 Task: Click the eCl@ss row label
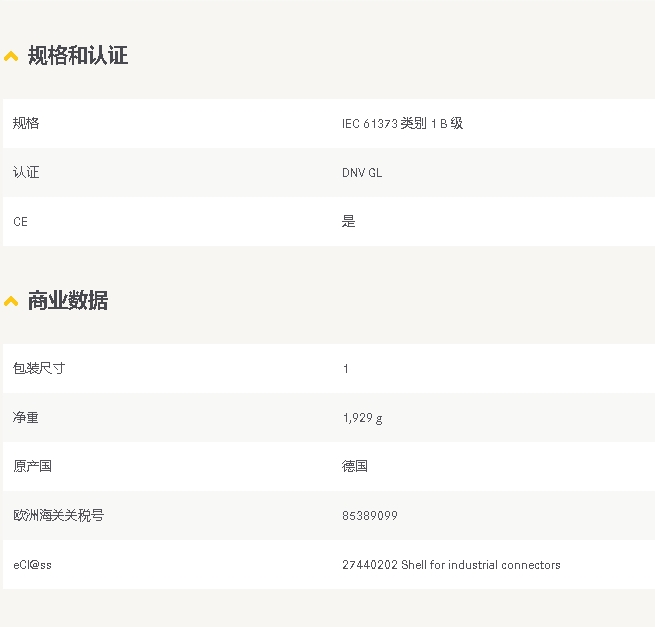pos(33,565)
